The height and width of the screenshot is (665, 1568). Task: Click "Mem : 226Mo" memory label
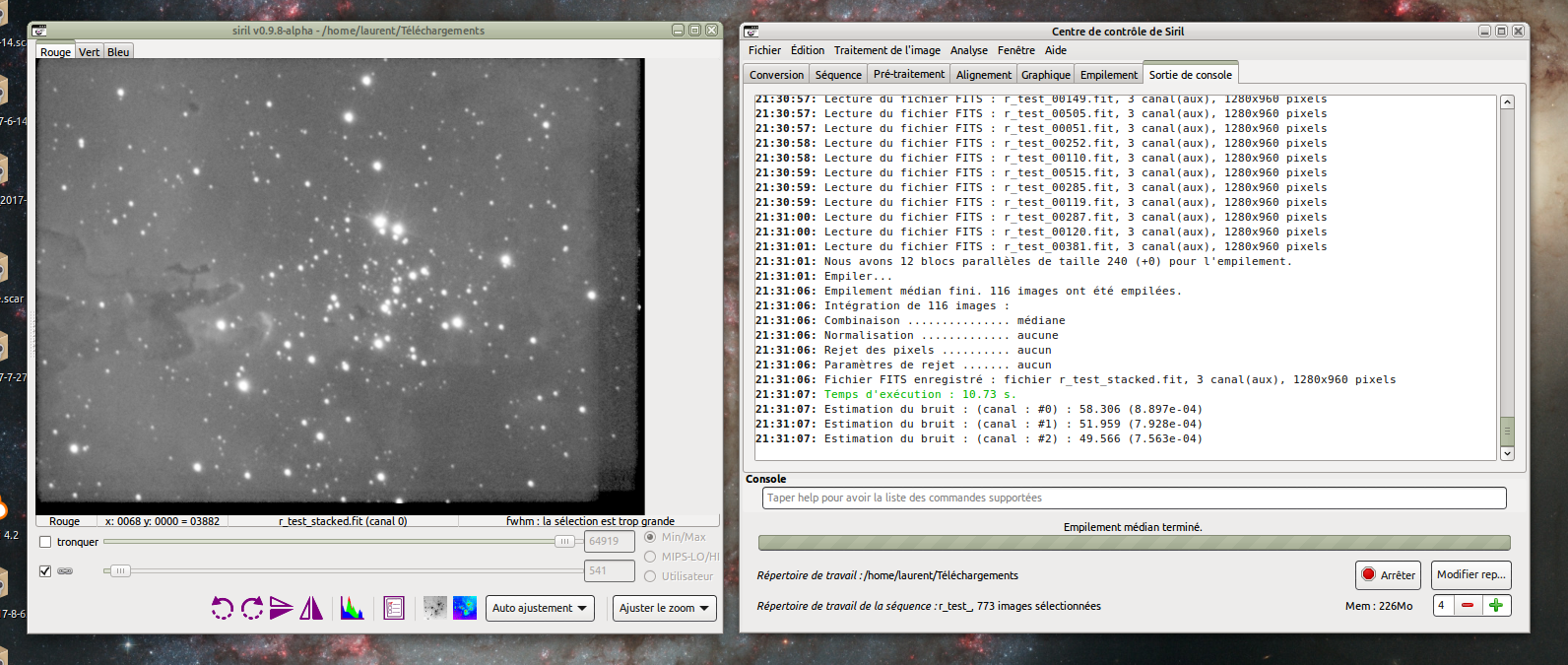(1379, 606)
